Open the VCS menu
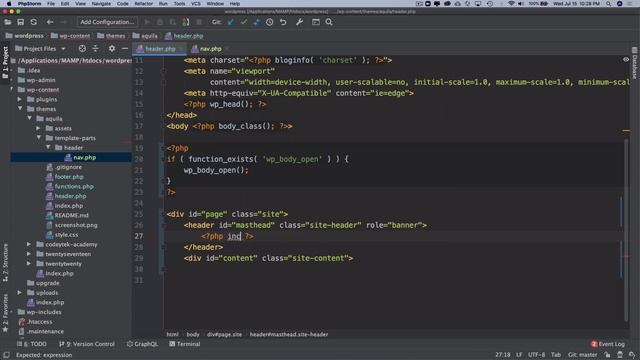 [x=196, y=4]
